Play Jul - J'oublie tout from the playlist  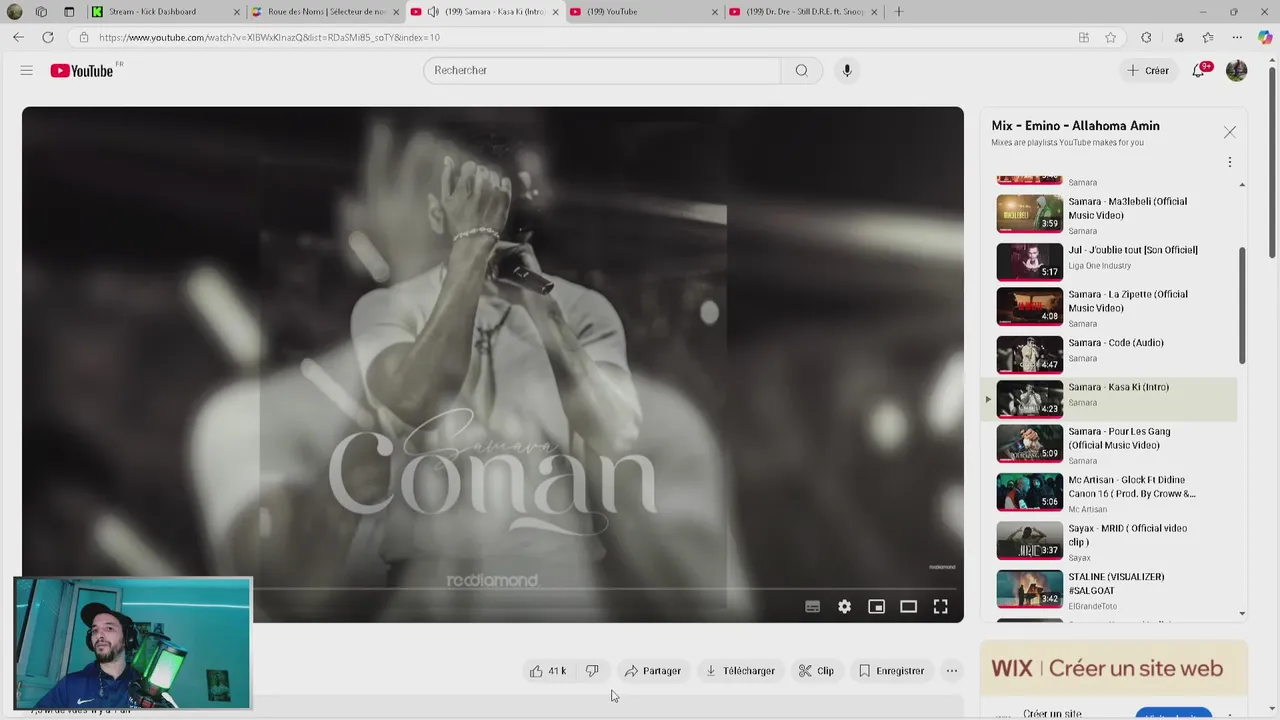coord(1110,260)
